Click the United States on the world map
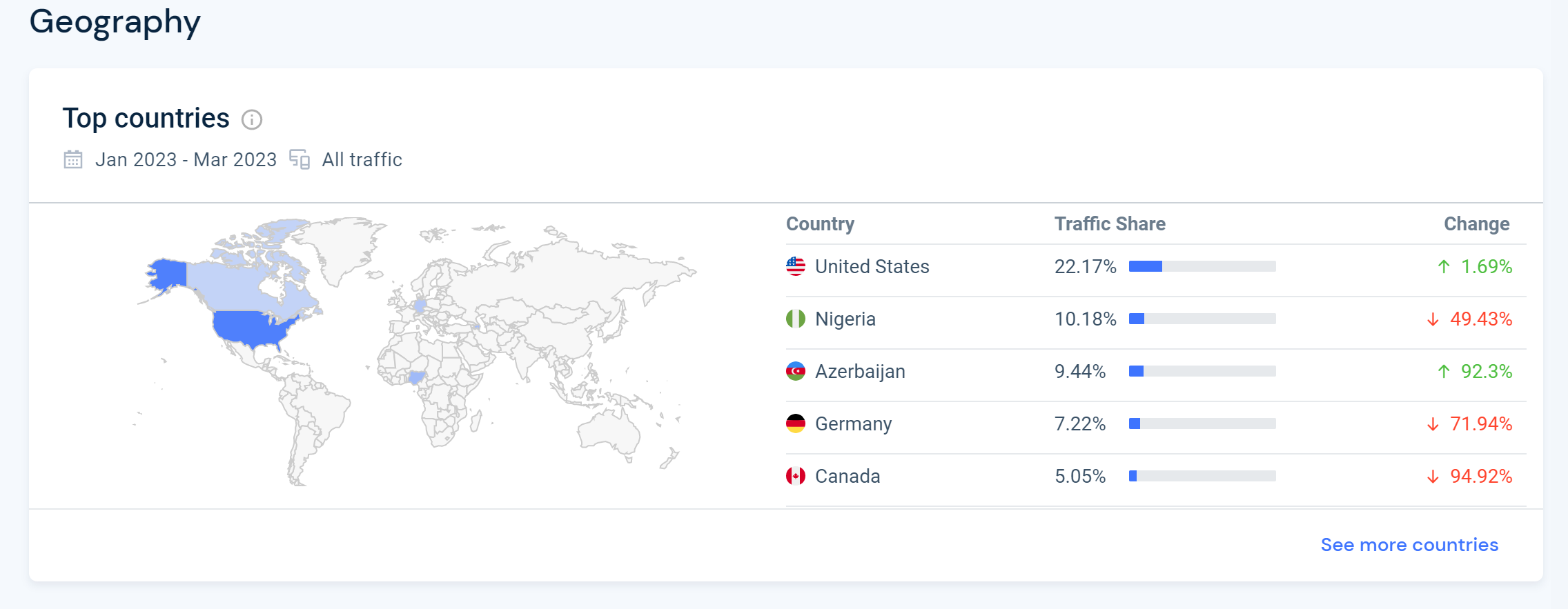Viewport: 1568px width, 609px height. [250, 328]
